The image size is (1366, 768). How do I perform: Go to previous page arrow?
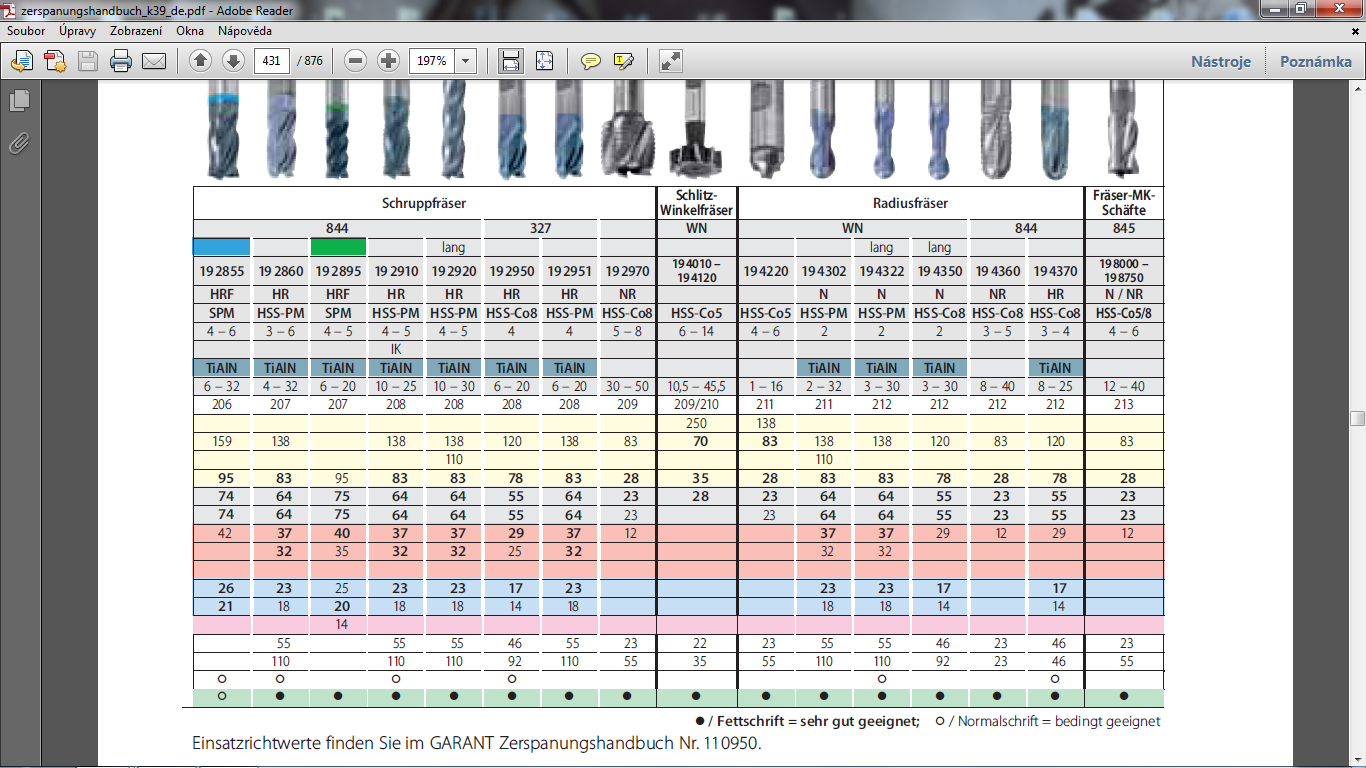200,61
